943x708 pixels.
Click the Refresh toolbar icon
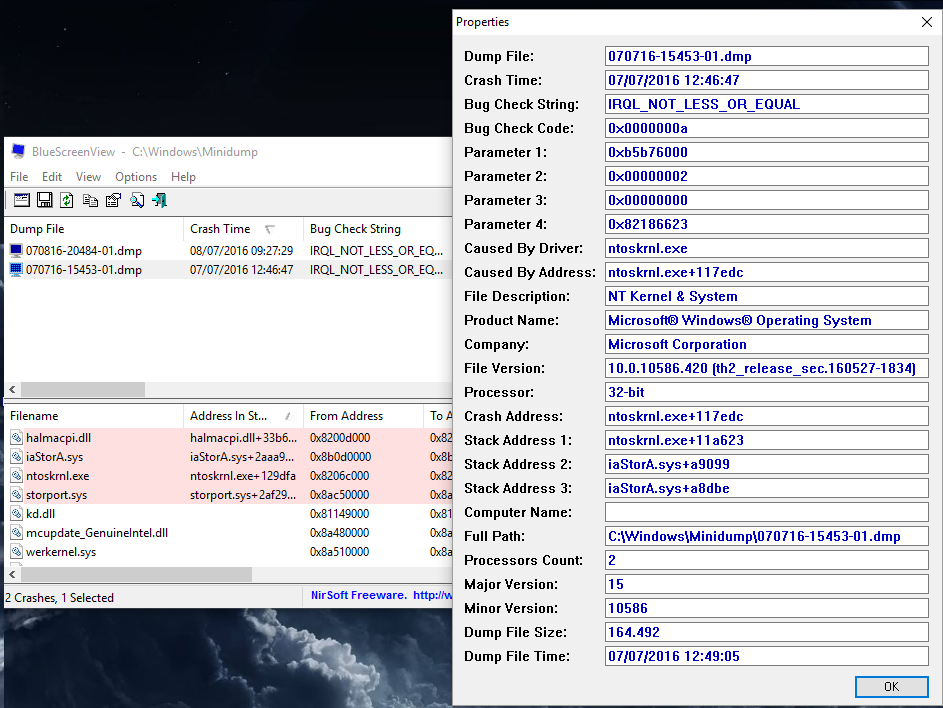66,200
